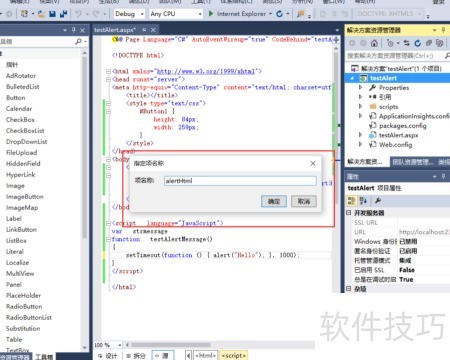Click the item name input field
450x360 pixels.
click(240, 181)
